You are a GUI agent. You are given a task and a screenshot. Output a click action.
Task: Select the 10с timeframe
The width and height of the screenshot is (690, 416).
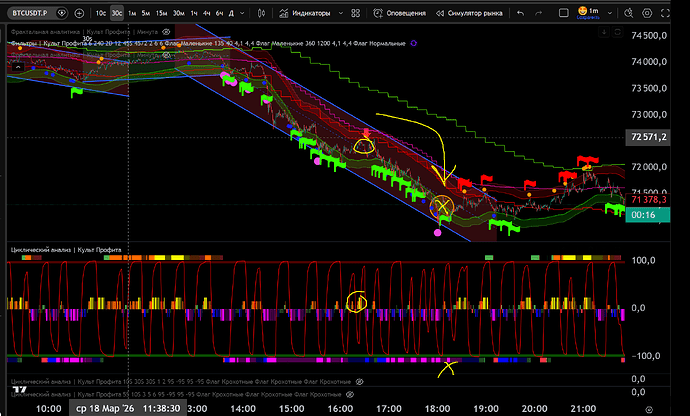[x=100, y=14]
